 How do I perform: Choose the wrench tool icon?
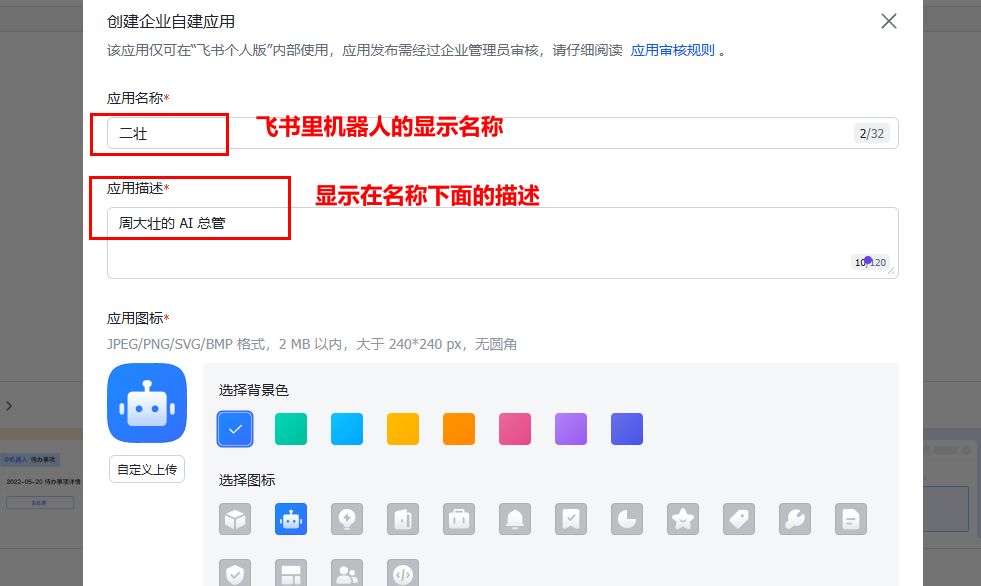click(795, 519)
